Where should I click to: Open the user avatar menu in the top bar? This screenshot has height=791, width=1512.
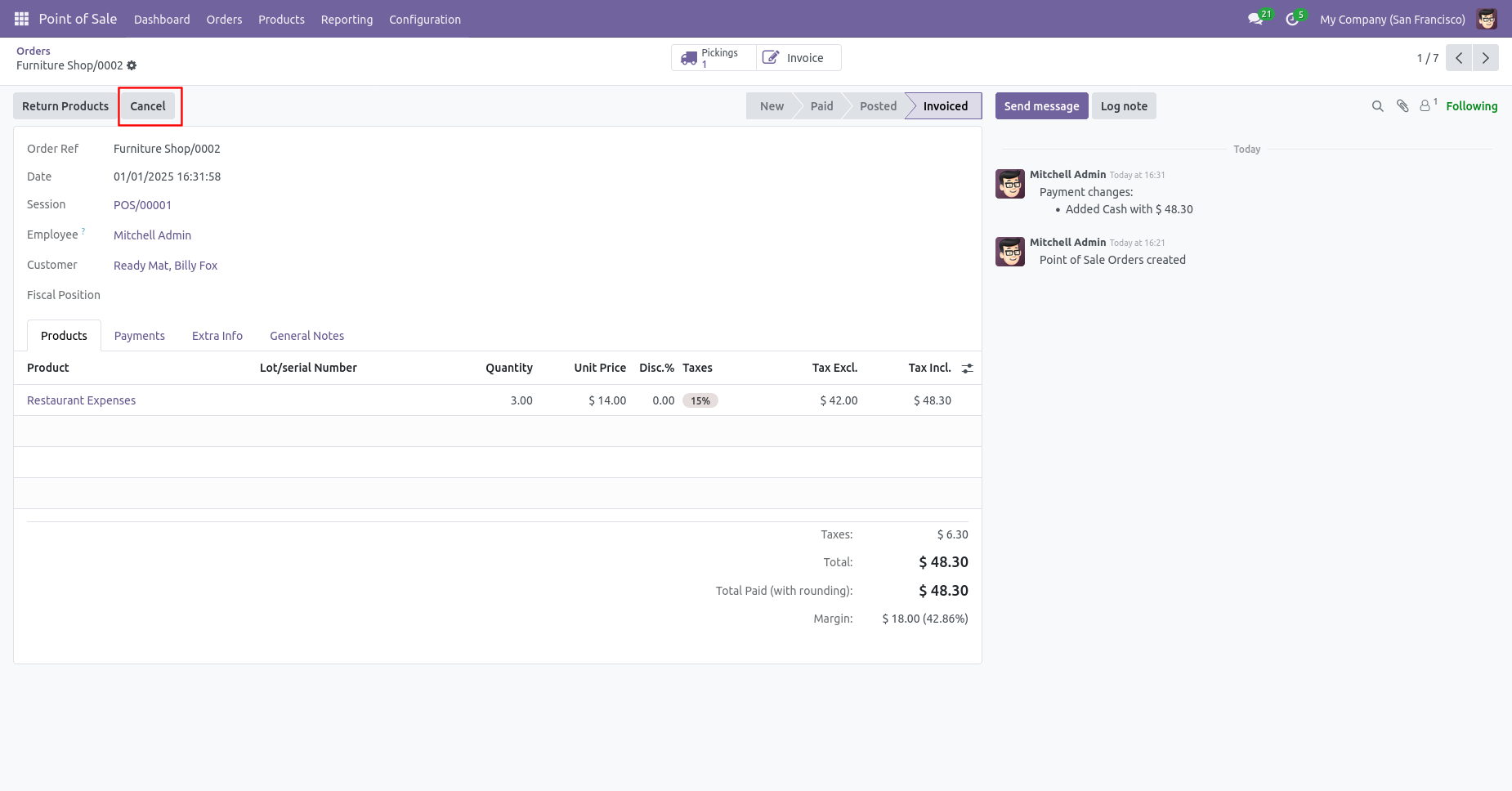1487,19
